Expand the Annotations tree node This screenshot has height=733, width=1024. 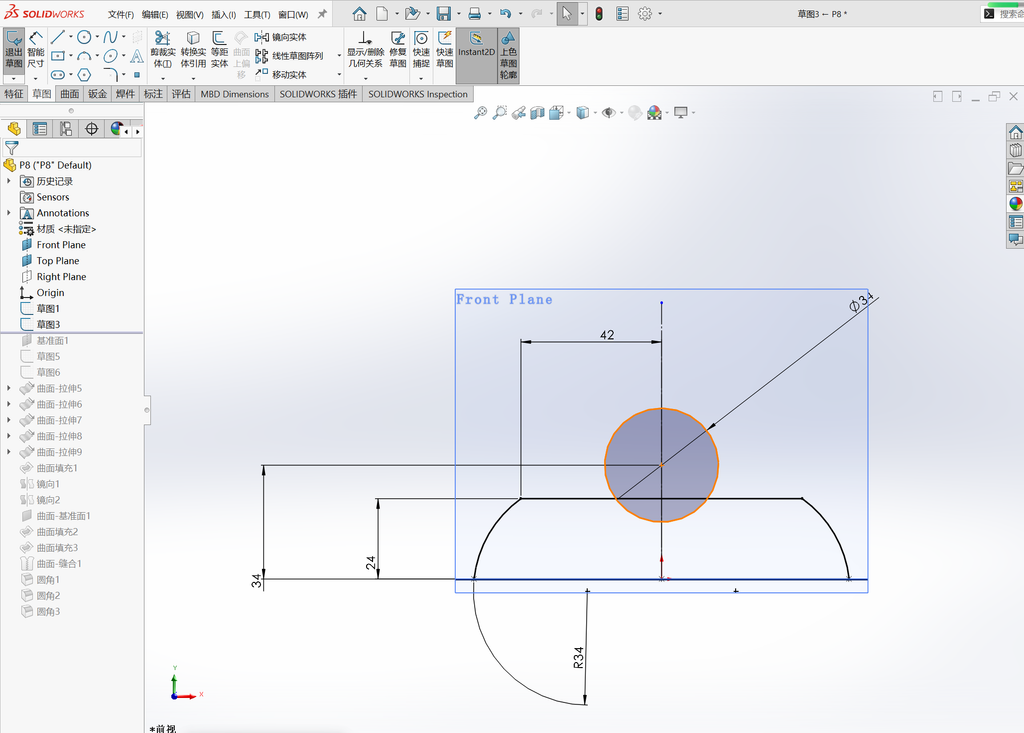(8, 213)
